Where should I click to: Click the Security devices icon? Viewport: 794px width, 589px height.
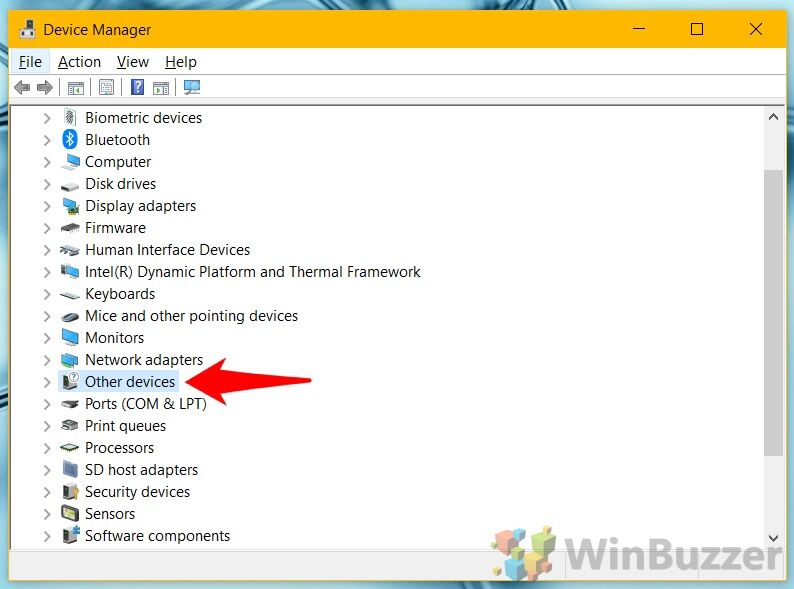click(x=70, y=492)
